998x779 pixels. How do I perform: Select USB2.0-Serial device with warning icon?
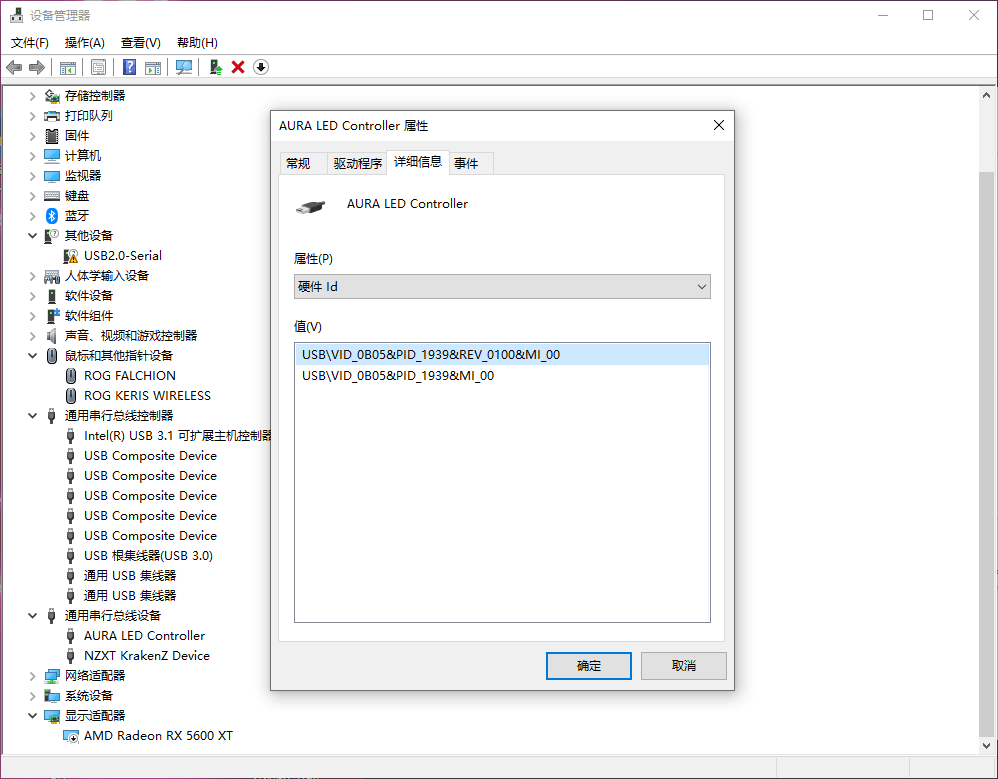pyautogui.click(x=122, y=256)
